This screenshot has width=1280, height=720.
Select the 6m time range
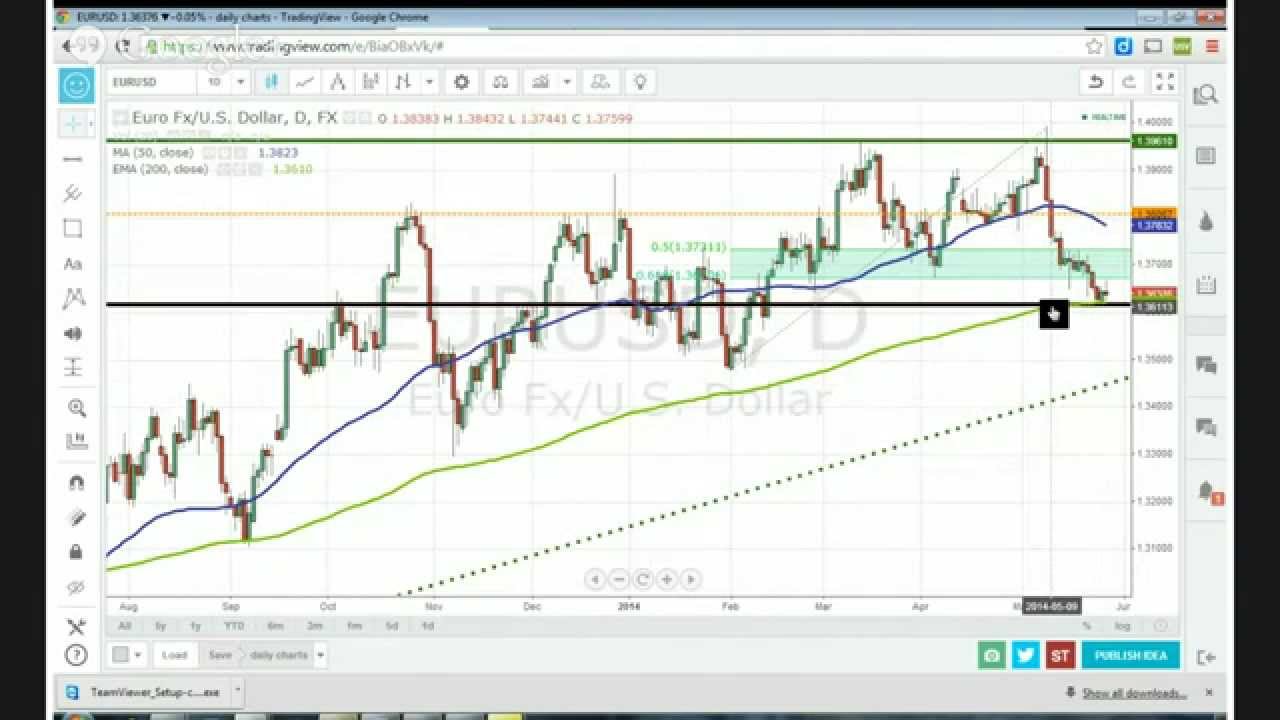coord(275,626)
